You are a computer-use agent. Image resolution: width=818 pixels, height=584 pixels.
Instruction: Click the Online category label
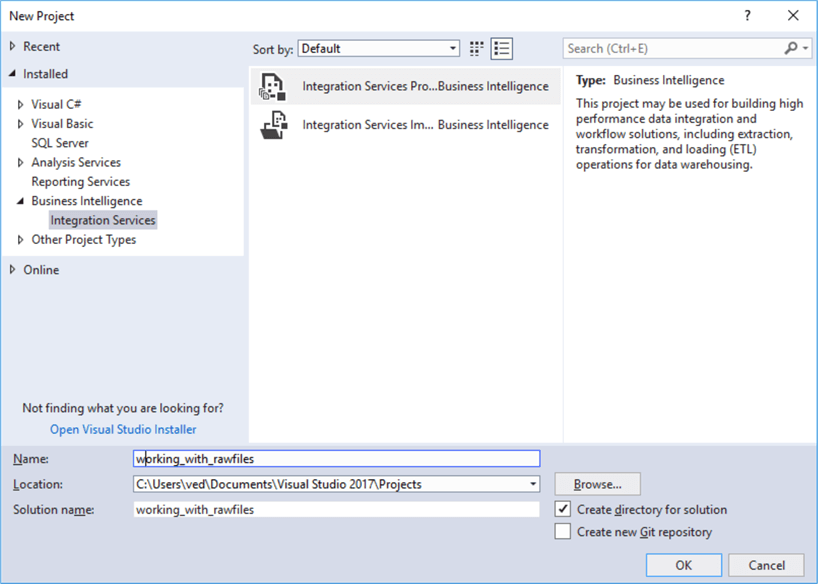tap(41, 270)
